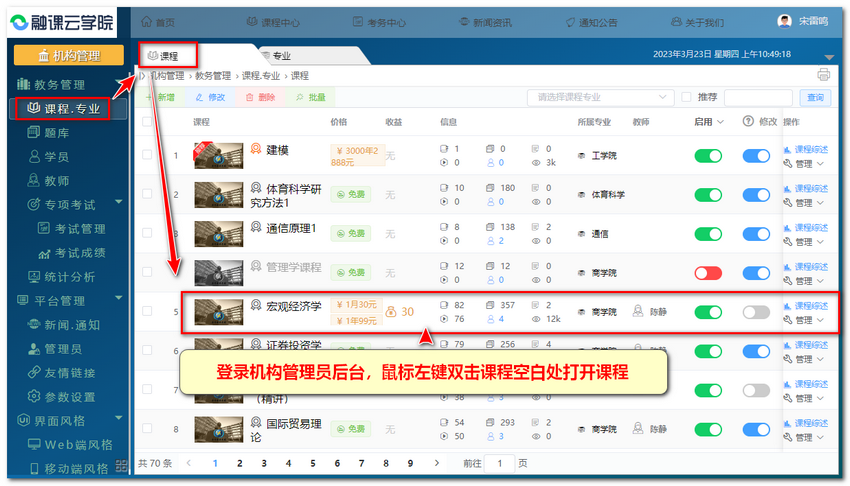Screen dimensions: 850x486
Task: Open 通信原理1 course thumbnail
Action: 218,234
